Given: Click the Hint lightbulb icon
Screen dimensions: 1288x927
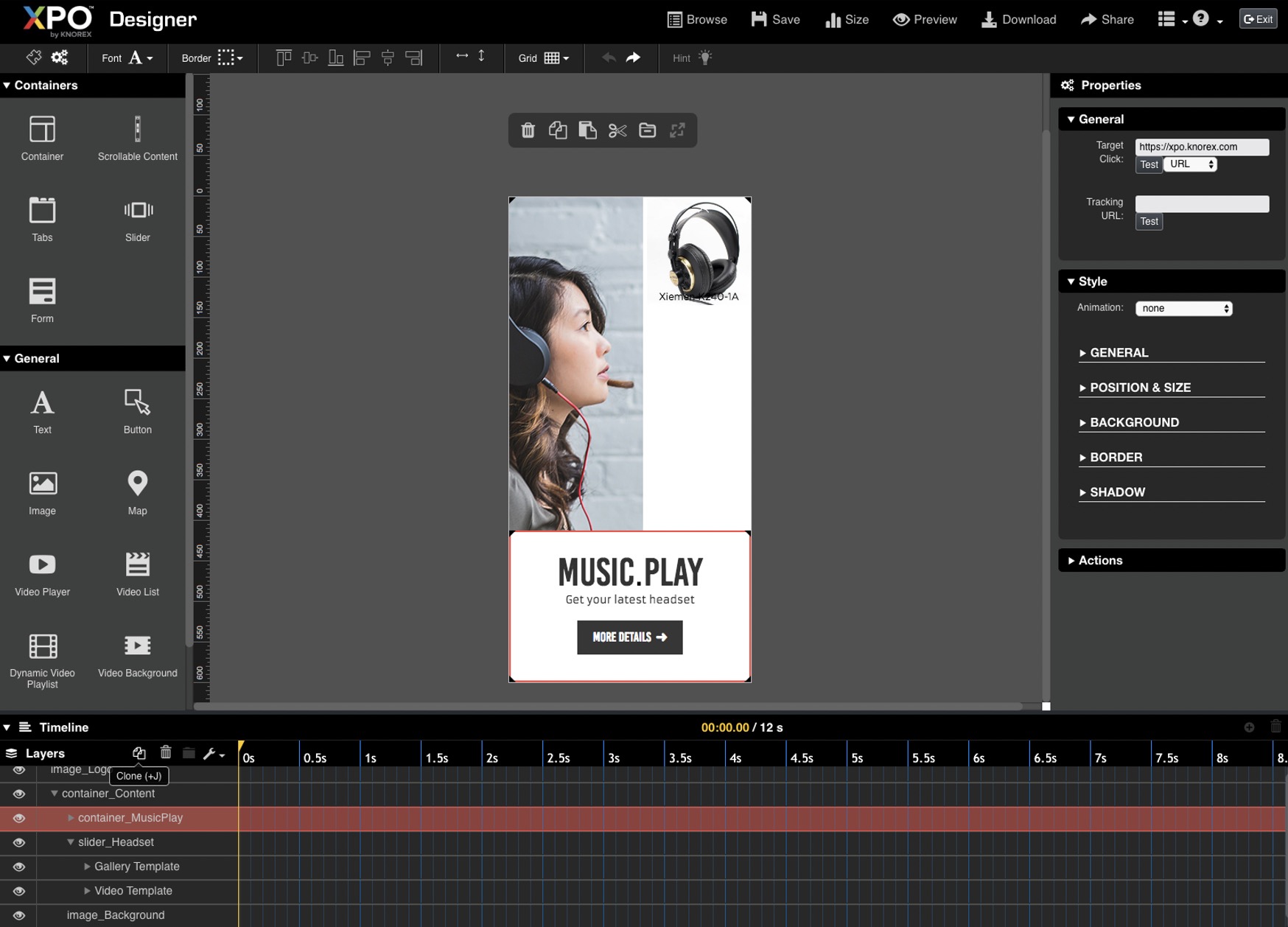Looking at the screenshot, I should 705,57.
